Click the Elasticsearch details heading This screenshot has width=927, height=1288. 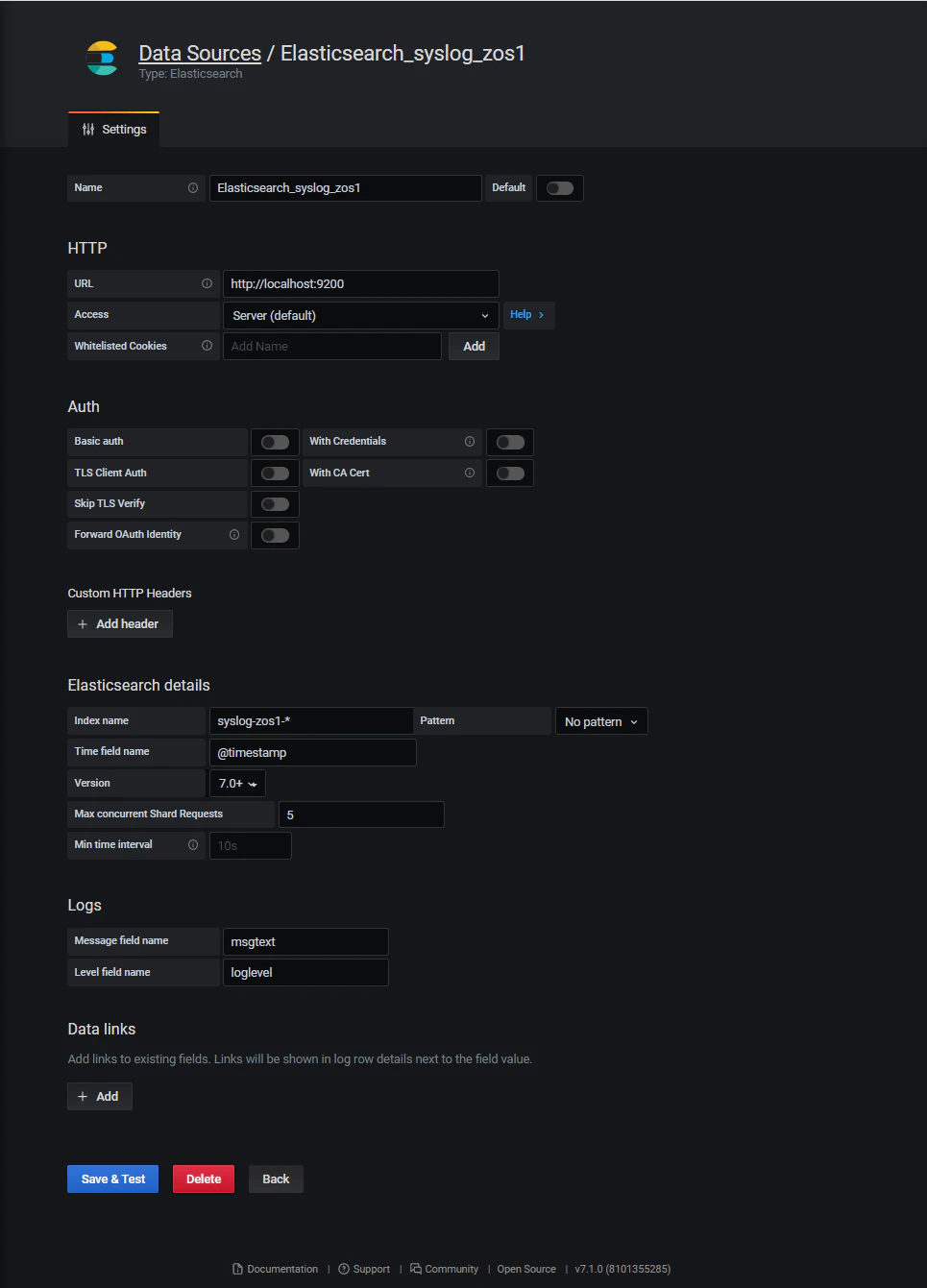tap(138, 686)
